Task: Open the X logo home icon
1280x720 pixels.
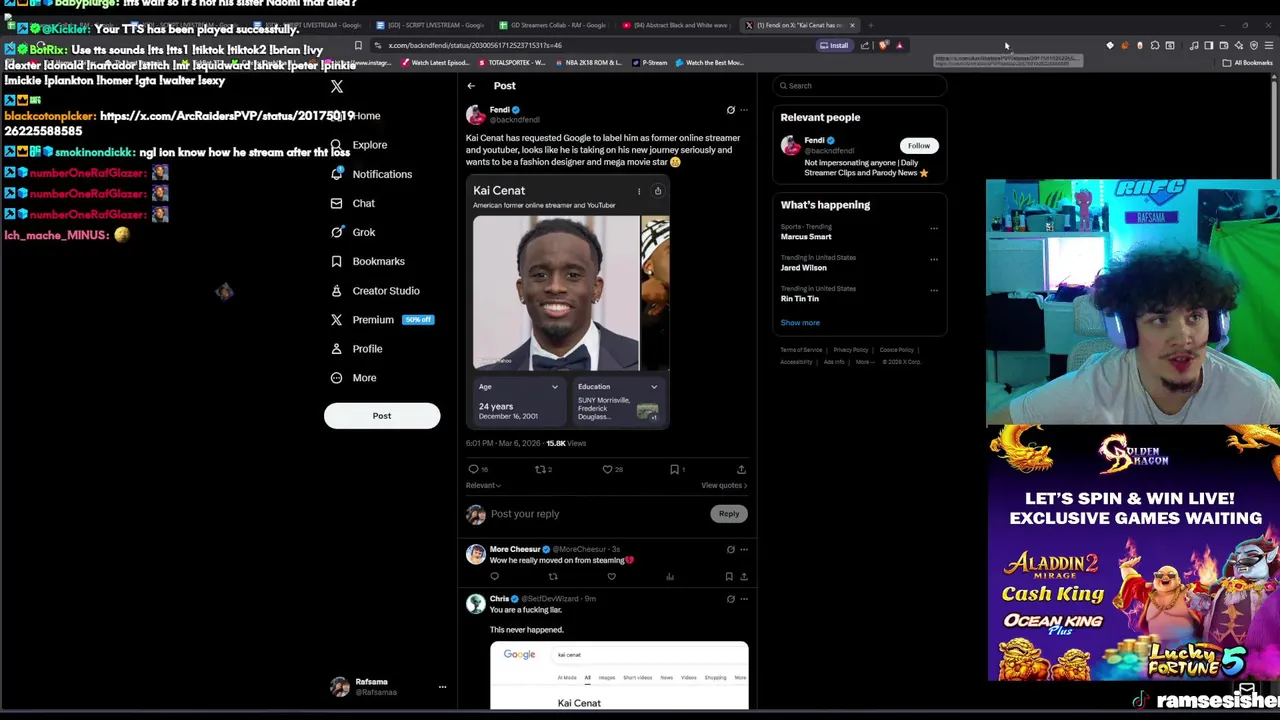Action: coord(337,87)
